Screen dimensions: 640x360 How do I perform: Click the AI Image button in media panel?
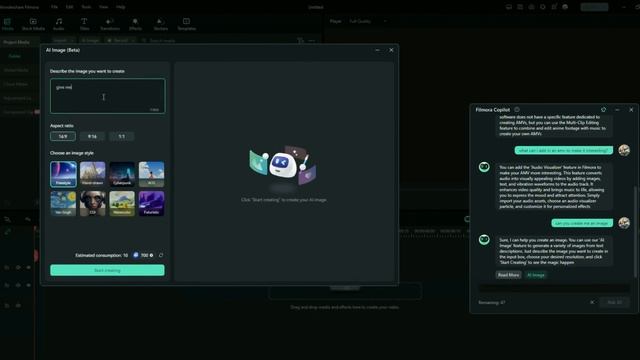[90, 40]
